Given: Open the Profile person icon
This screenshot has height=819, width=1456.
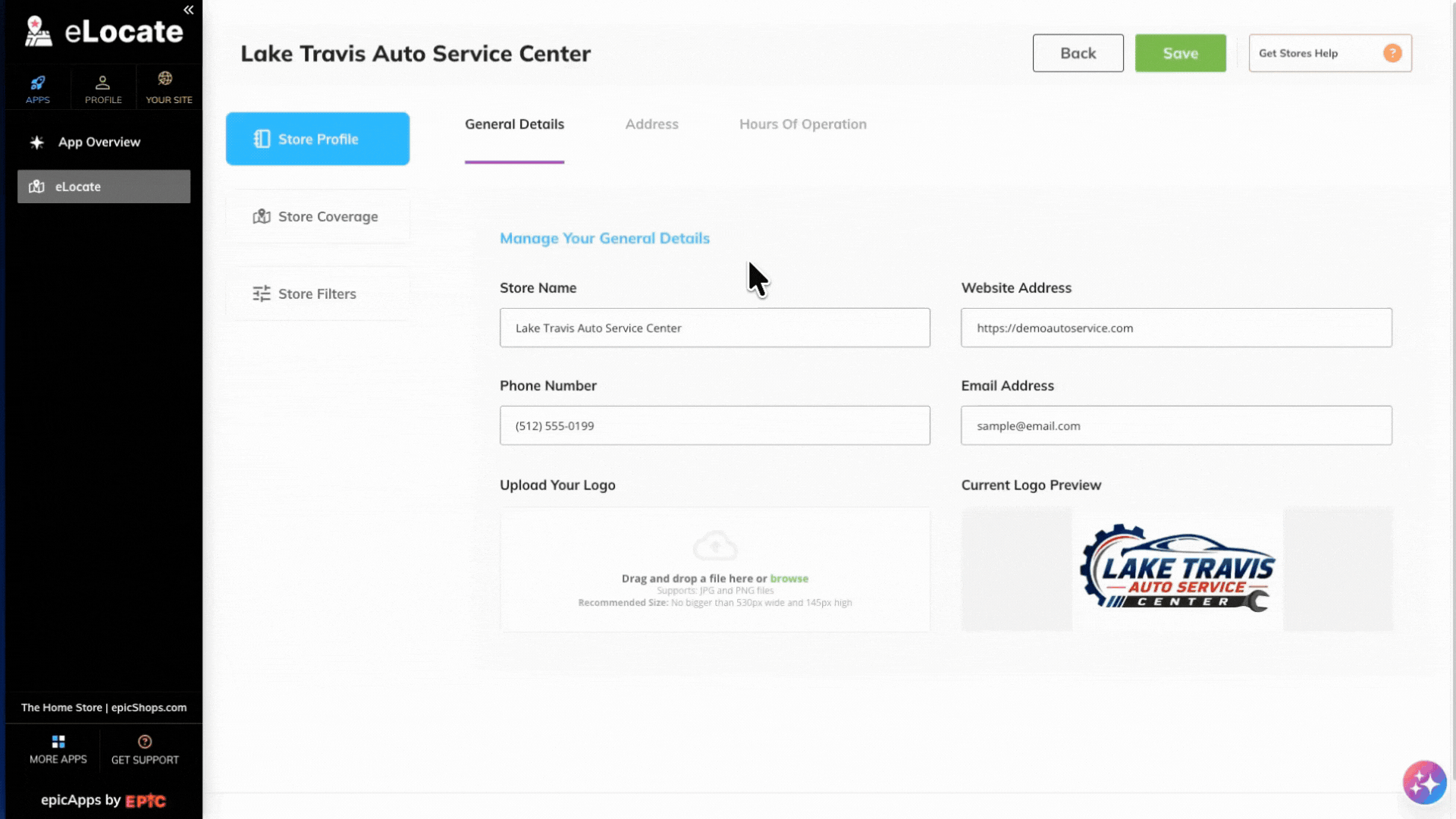Looking at the screenshot, I should 102,82.
